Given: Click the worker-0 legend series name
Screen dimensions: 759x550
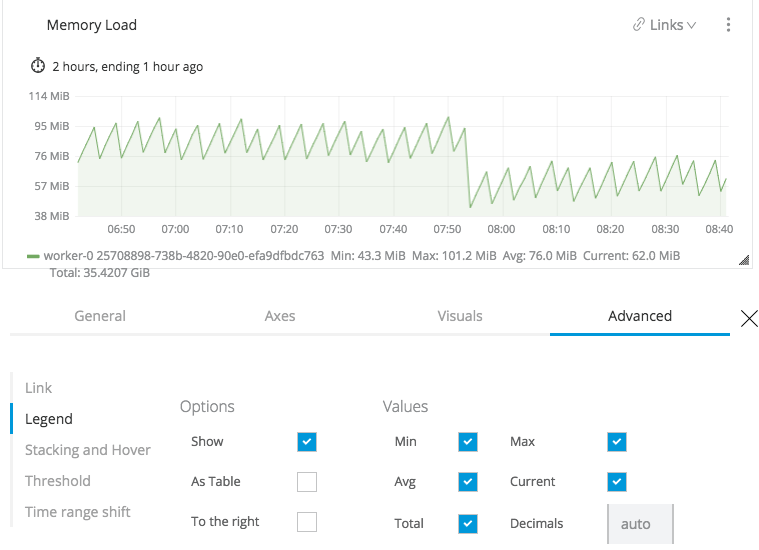Looking at the screenshot, I should click(x=184, y=256).
